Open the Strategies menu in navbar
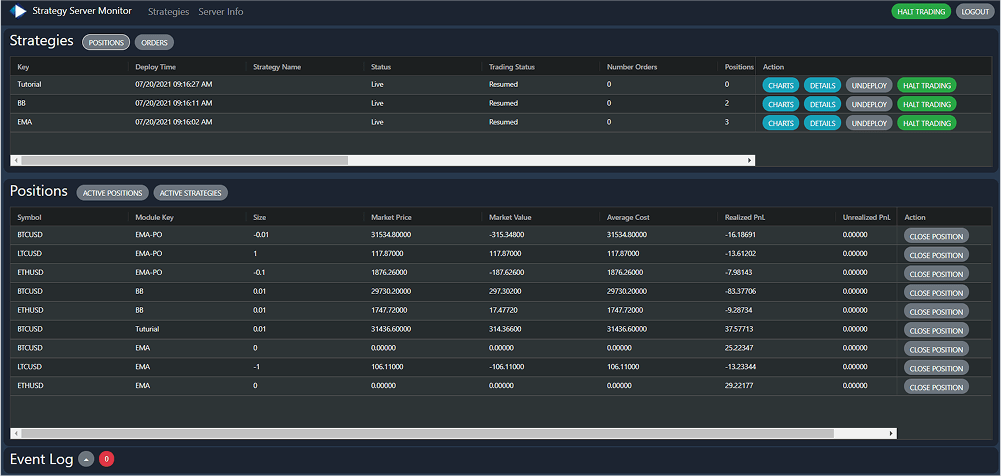1001x476 pixels. [x=168, y=12]
